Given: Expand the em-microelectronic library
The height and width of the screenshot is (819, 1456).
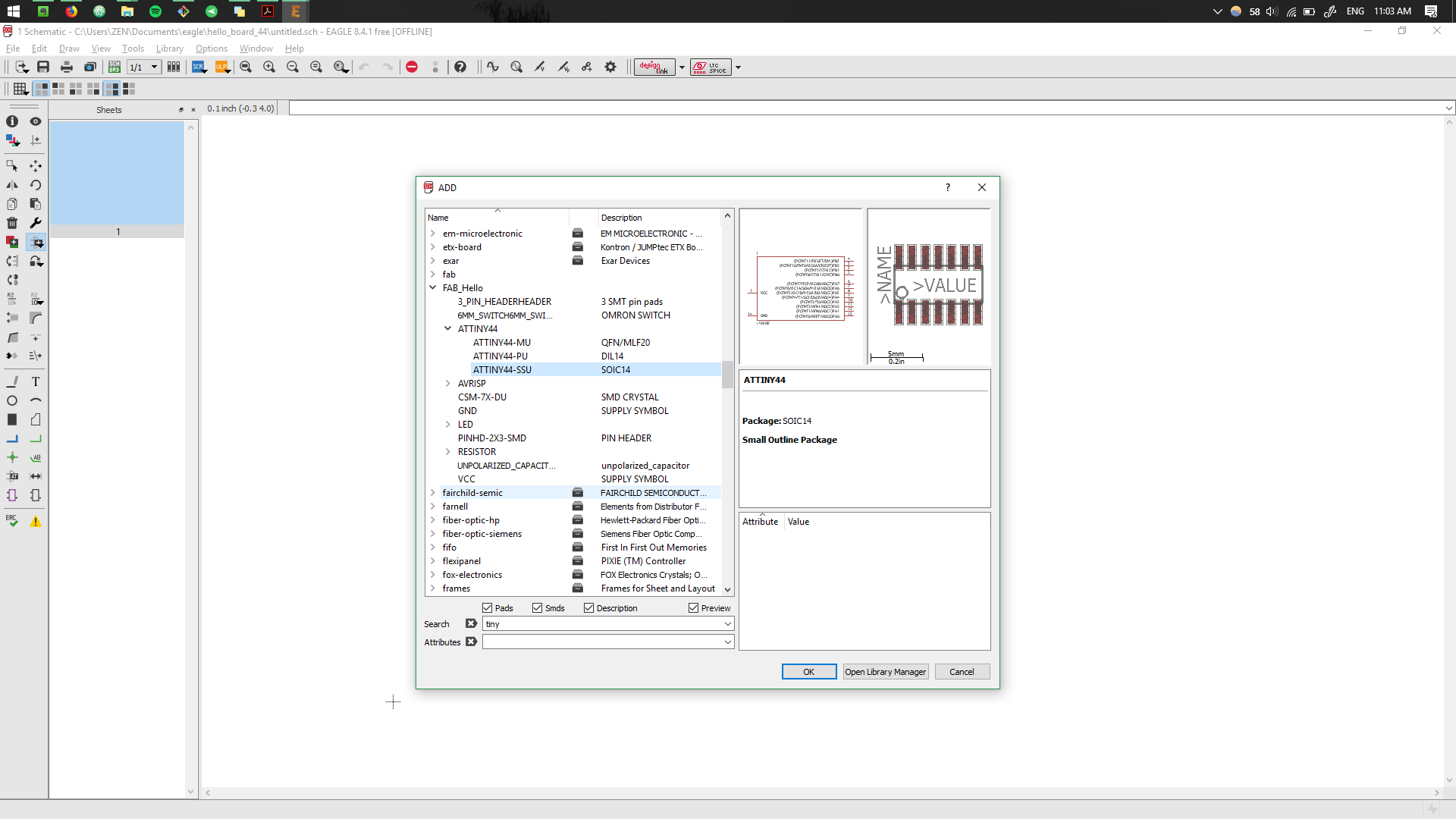Looking at the screenshot, I should [x=433, y=234].
